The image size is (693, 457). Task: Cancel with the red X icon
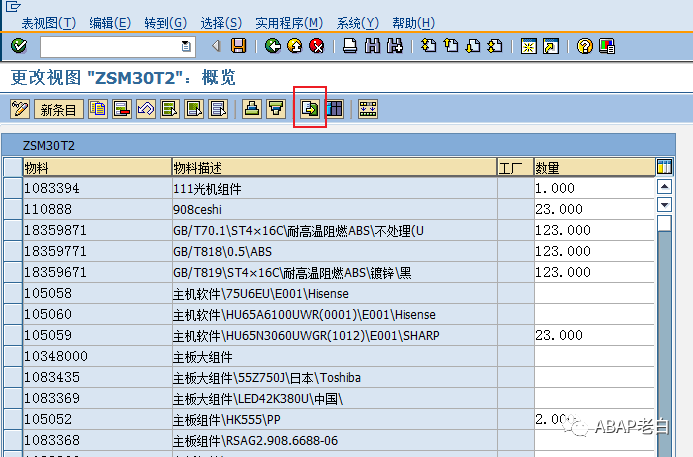[x=317, y=46]
